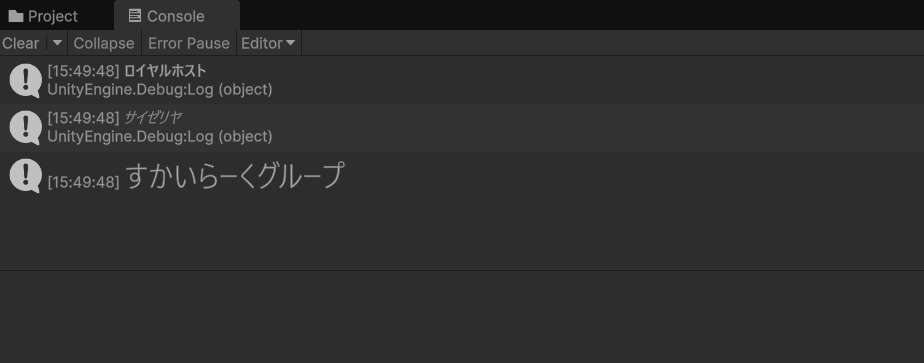
Task: Click the empty detail pane at bottom
Action: pyautogui.click(x=462, y=317)
